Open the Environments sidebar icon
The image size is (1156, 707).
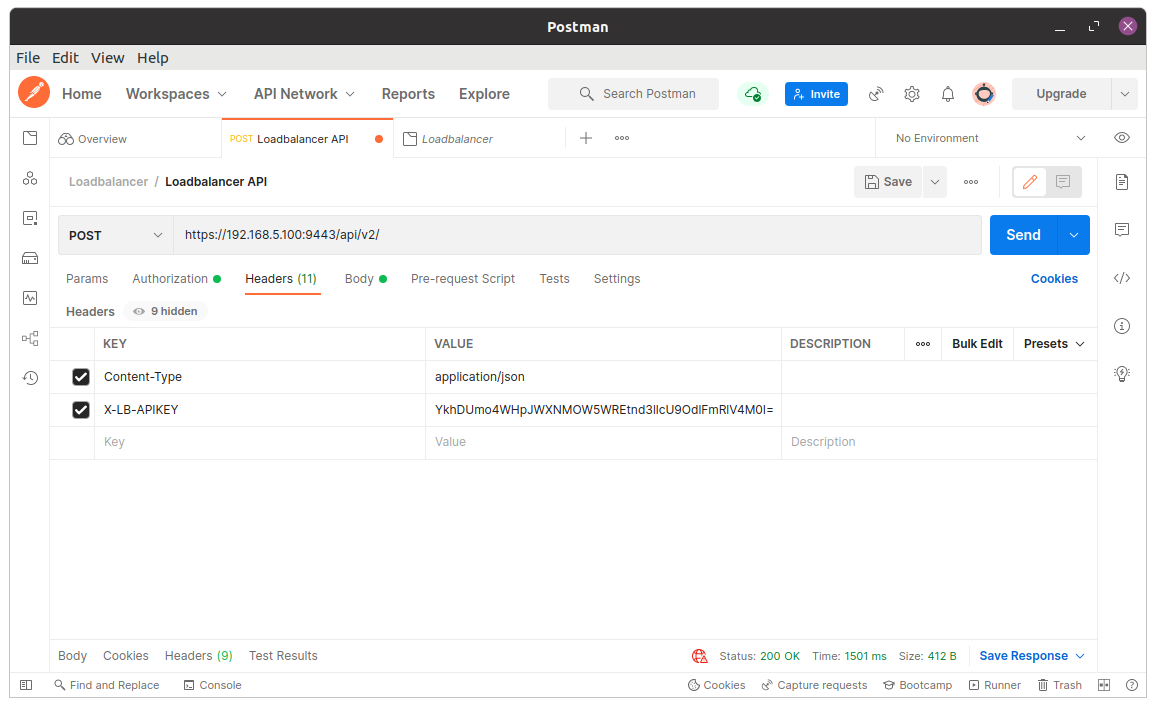(x=30, y=218)
